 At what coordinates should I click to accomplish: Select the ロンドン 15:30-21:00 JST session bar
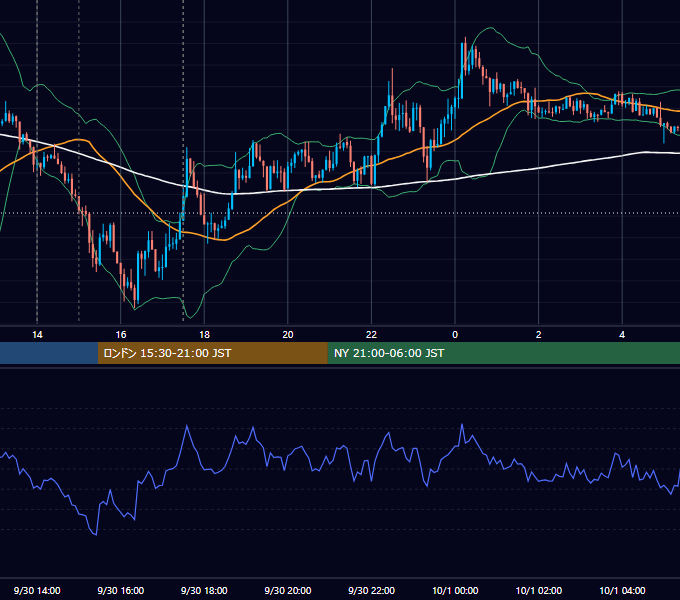point(212,353)
